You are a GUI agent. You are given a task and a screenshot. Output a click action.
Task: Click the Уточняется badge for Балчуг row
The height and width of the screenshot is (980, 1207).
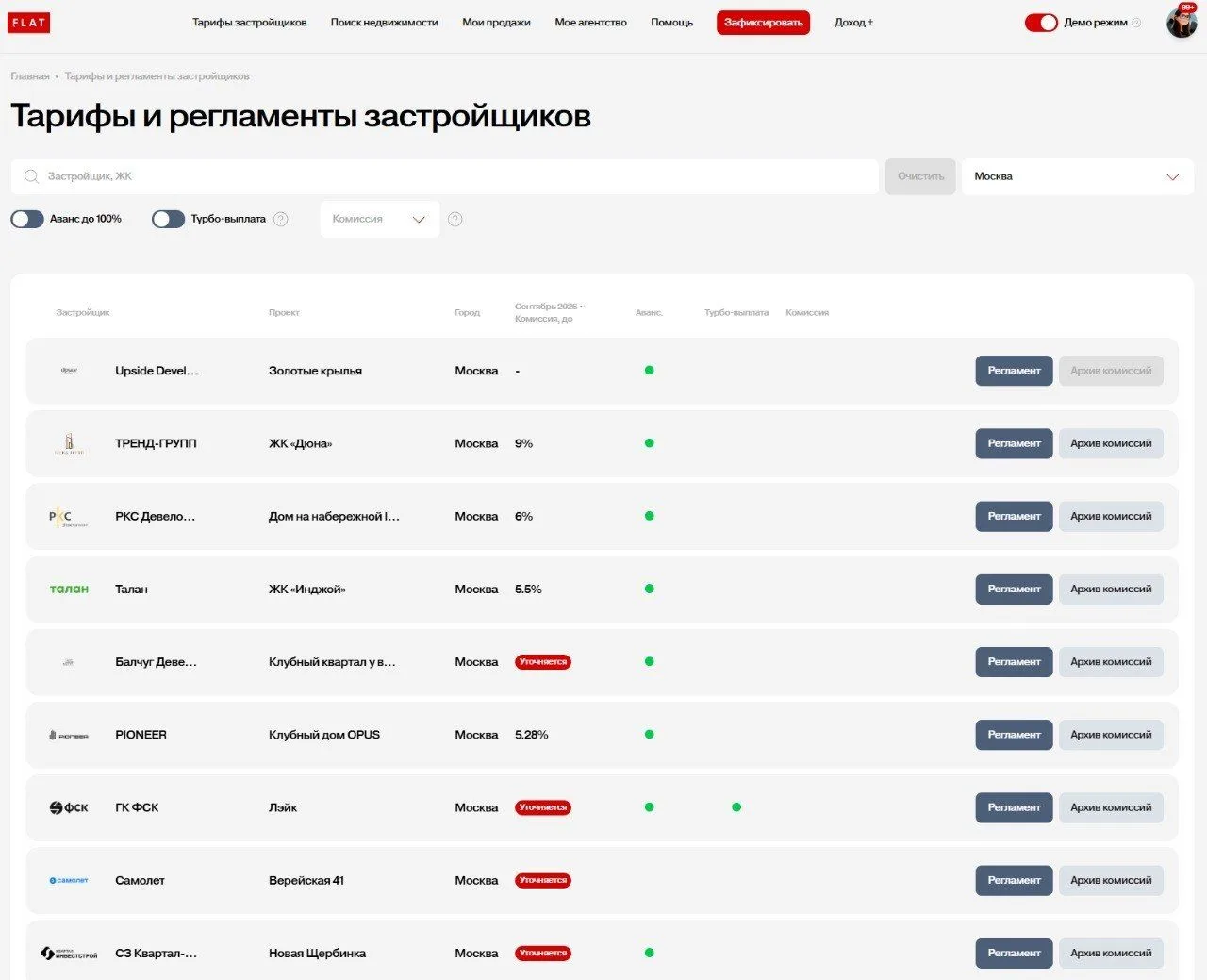coord(543,662)
